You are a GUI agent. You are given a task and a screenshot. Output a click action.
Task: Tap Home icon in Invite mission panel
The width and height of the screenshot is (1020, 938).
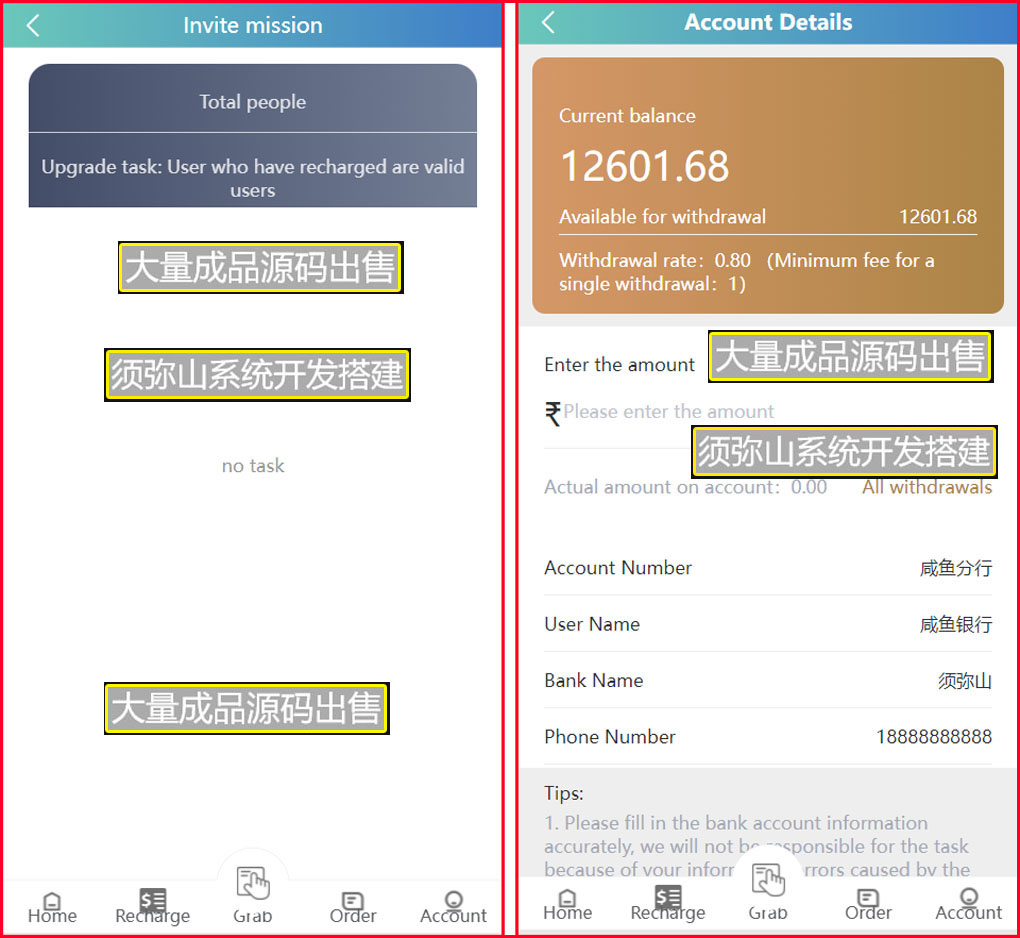52,906
